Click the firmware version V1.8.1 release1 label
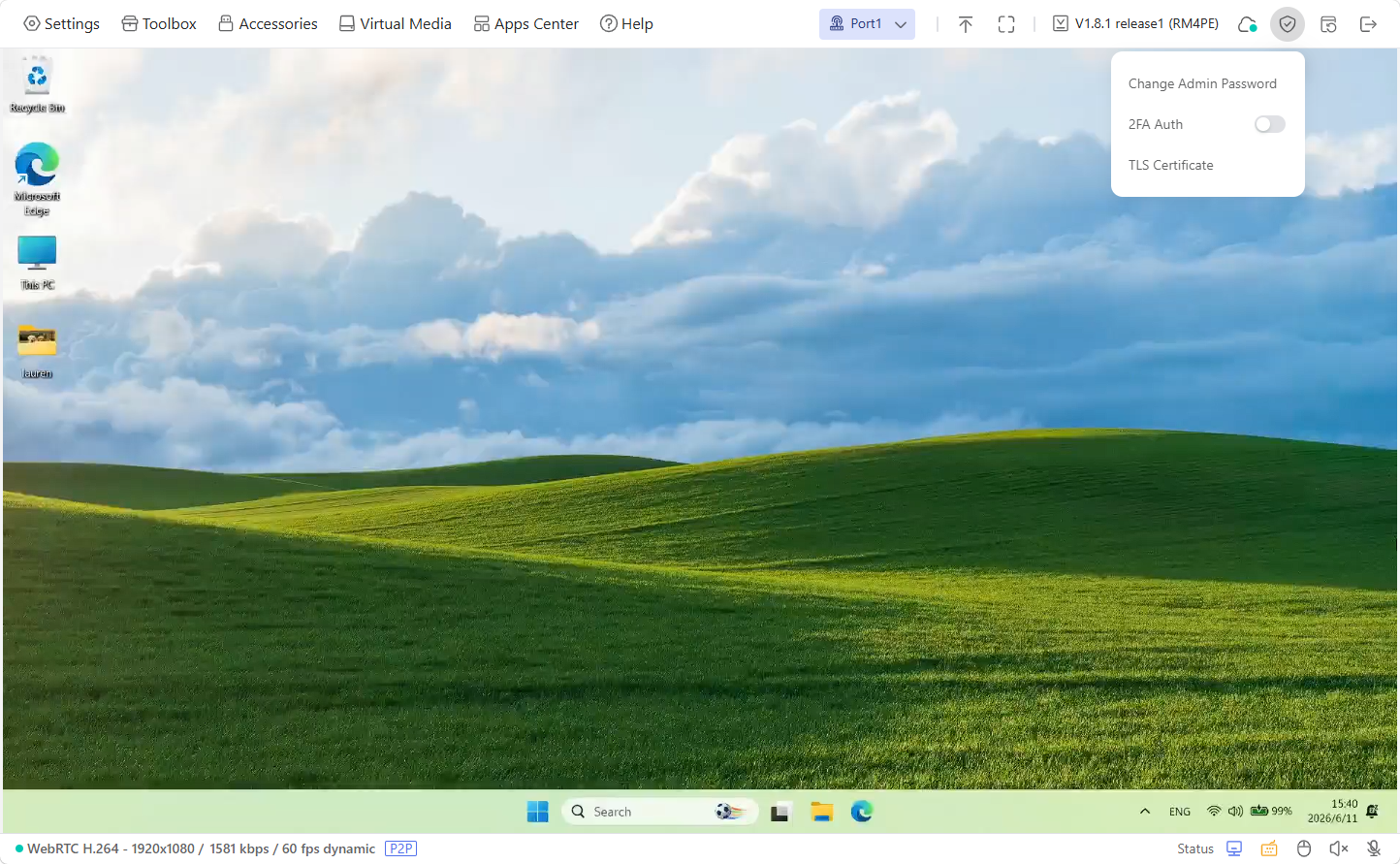This screenshot has width=1400, height=864. (x=1135, y=23)
